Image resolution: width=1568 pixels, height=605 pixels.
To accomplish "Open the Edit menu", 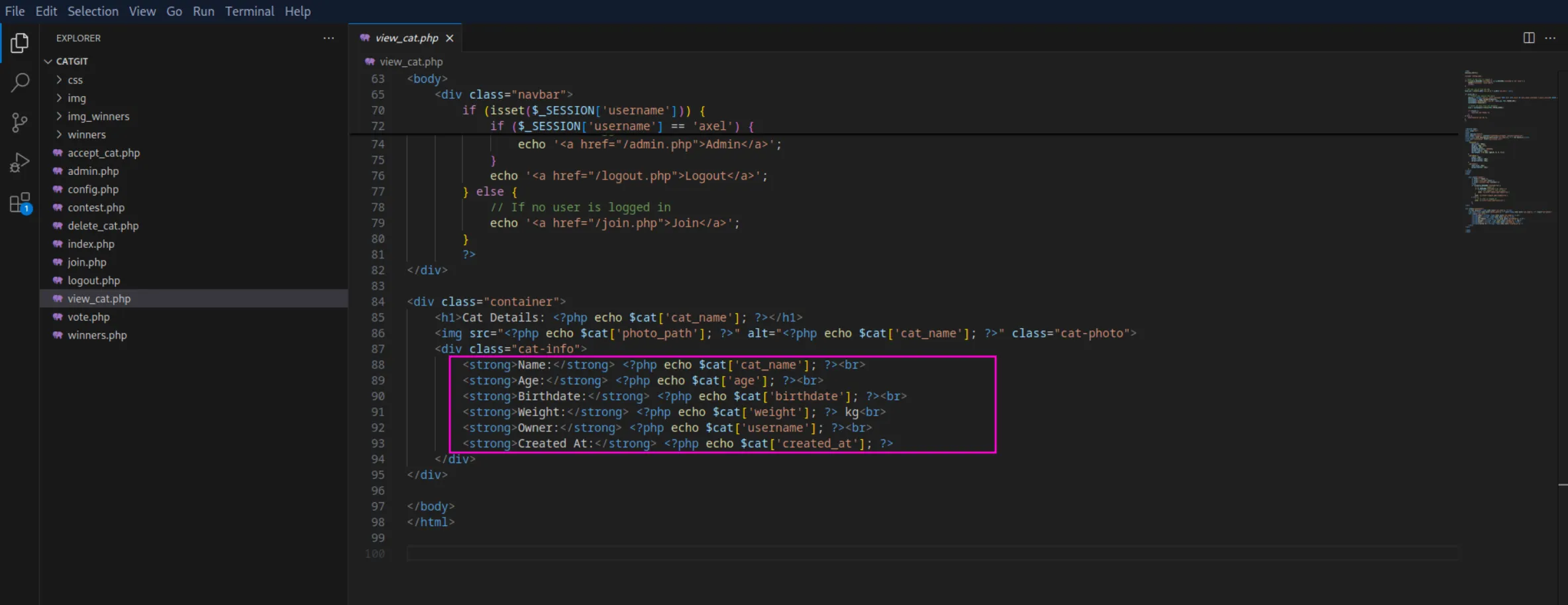I will tap(46, 11).
